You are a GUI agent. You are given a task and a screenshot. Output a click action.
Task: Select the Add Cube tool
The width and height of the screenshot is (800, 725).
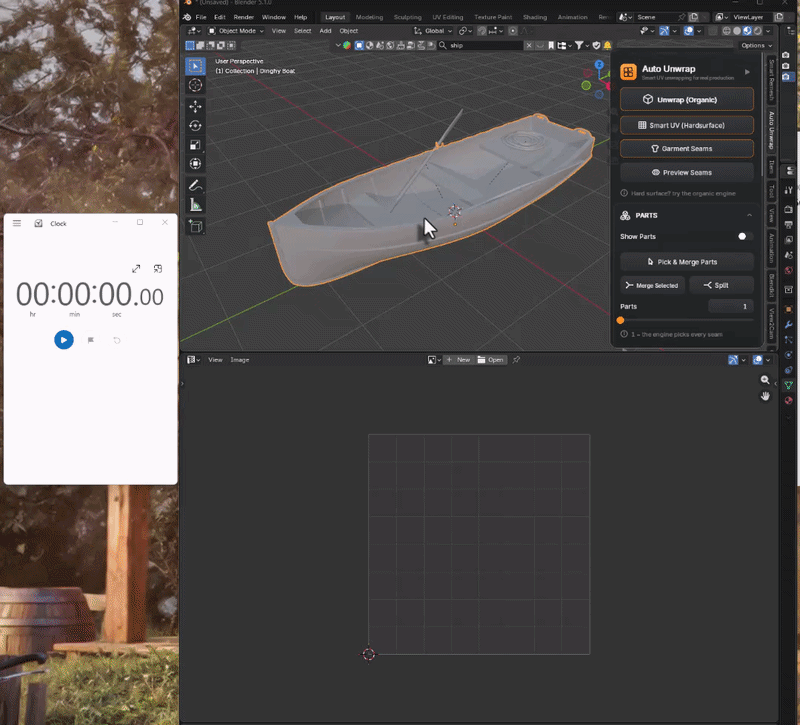195,226
